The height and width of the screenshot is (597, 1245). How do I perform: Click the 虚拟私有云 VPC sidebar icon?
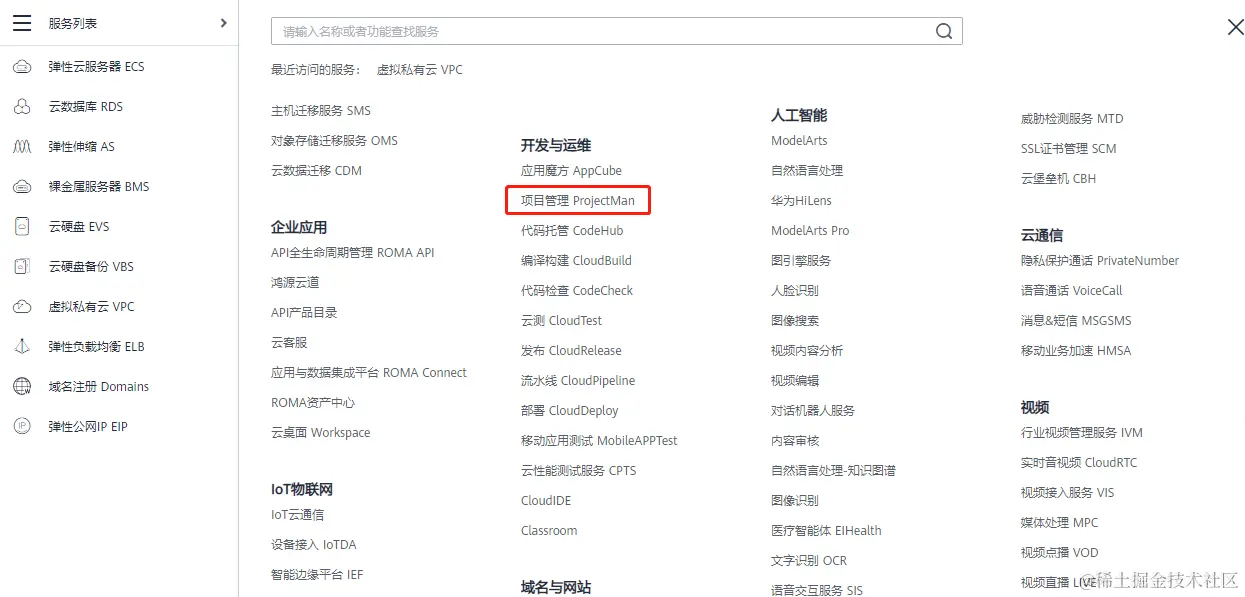(x=22, y=307)
